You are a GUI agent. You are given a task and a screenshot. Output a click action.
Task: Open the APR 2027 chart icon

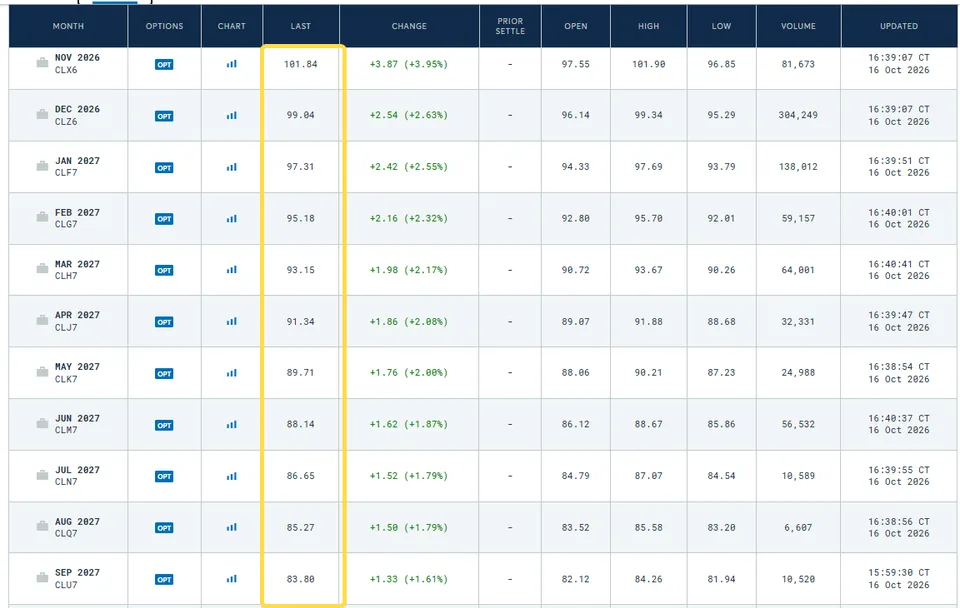[x=231, y=321]
